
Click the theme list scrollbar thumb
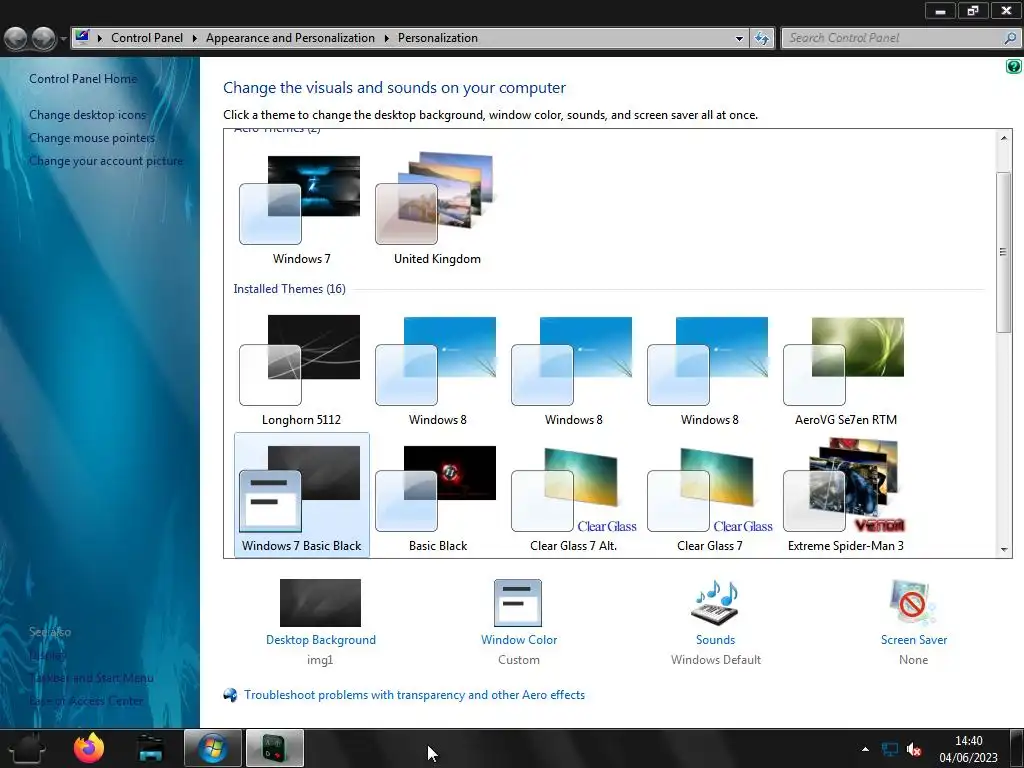1004,253
